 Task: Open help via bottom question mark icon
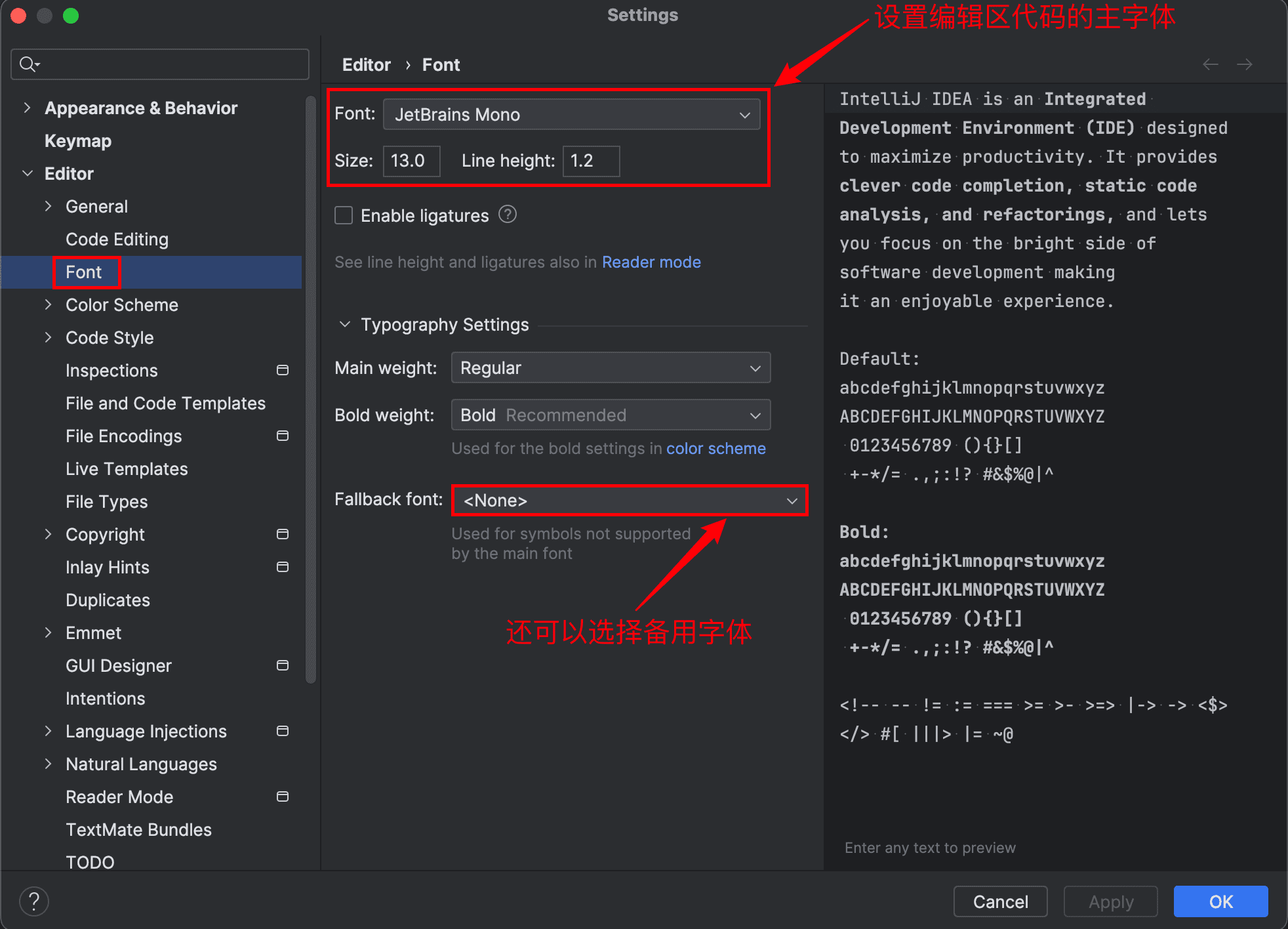[34, 901]
